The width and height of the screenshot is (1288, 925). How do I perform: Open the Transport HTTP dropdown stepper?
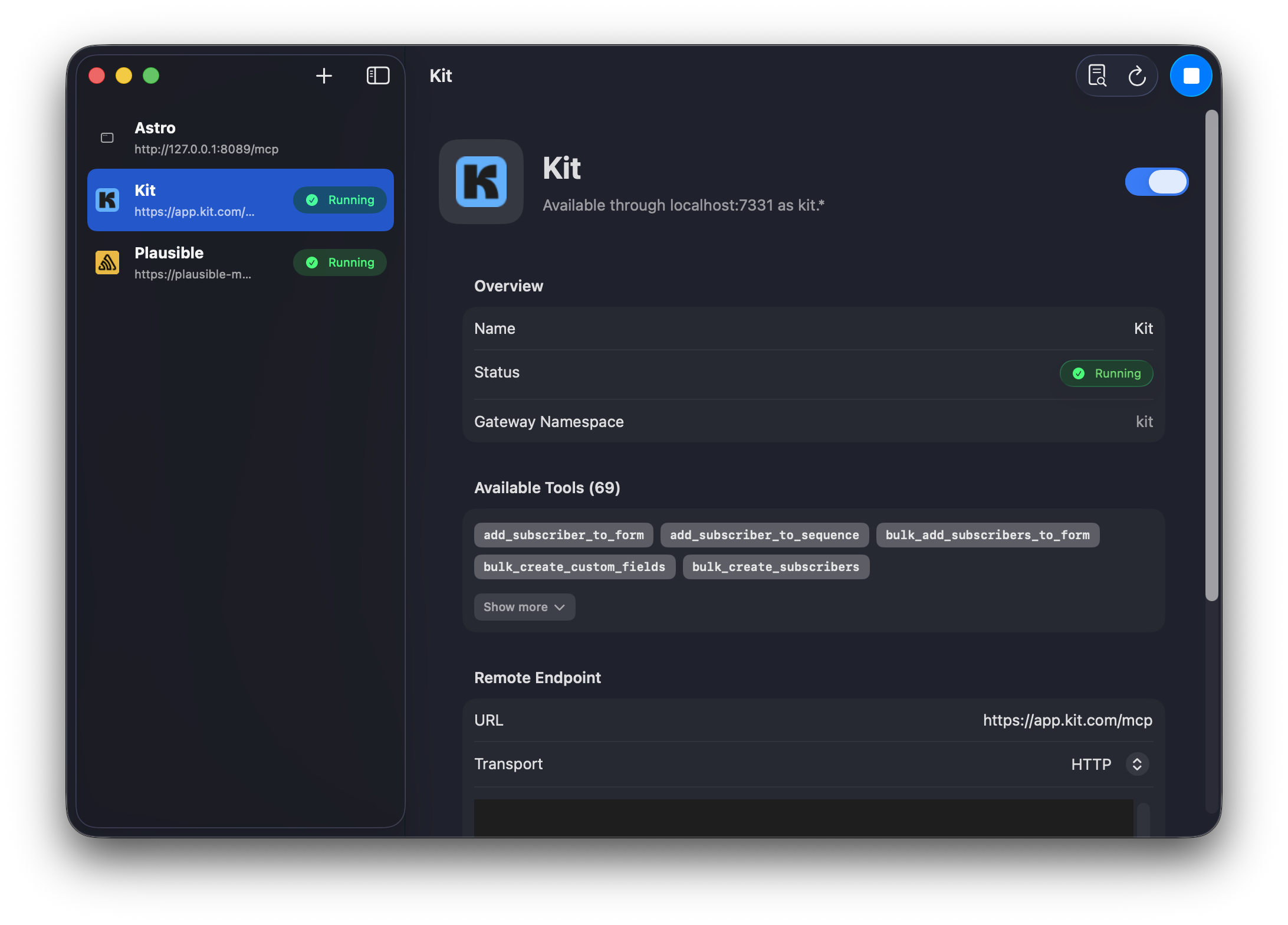pyautogui.click(x=1137, y=764)
